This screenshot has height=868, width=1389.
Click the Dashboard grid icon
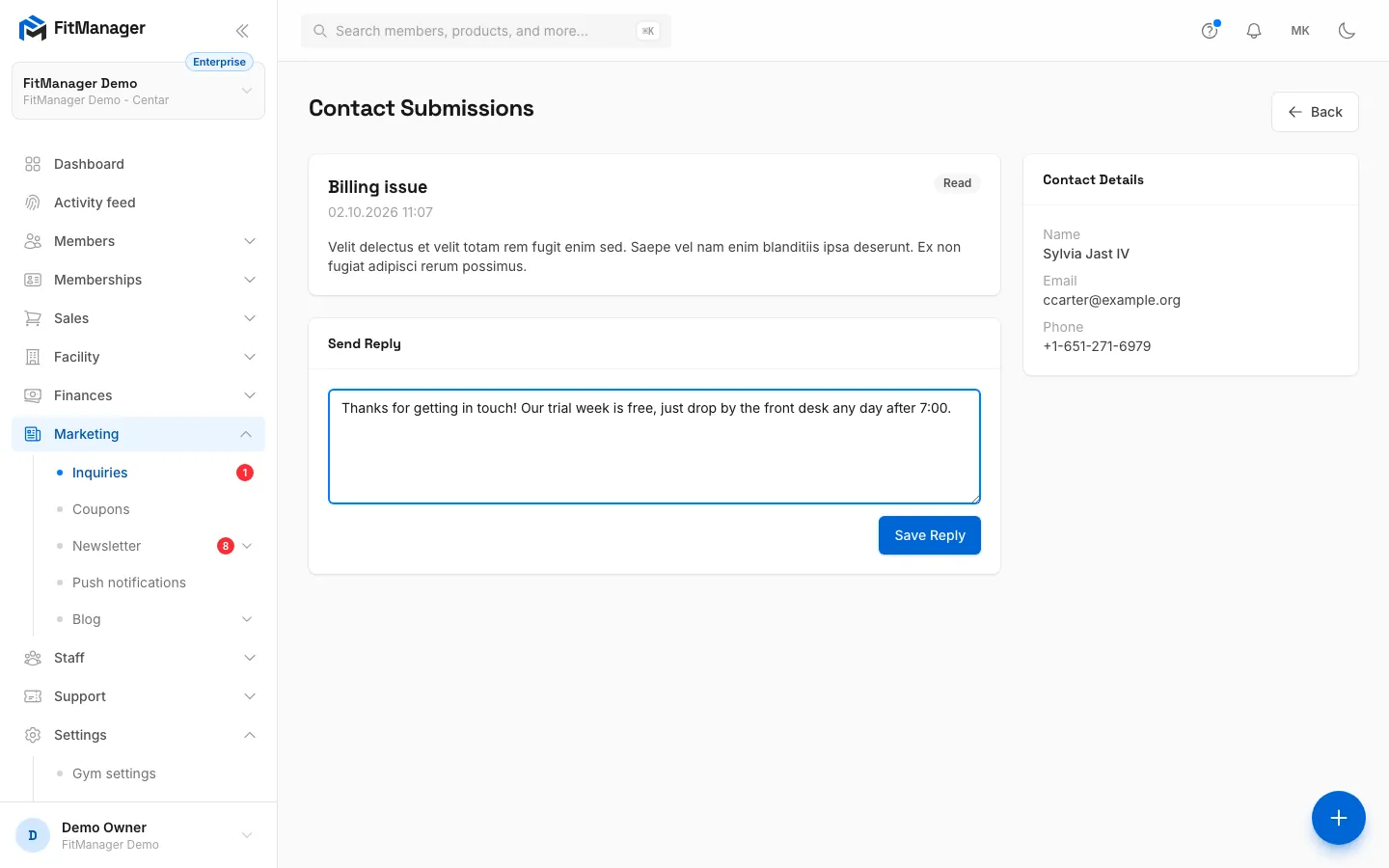tap(33, 164)
